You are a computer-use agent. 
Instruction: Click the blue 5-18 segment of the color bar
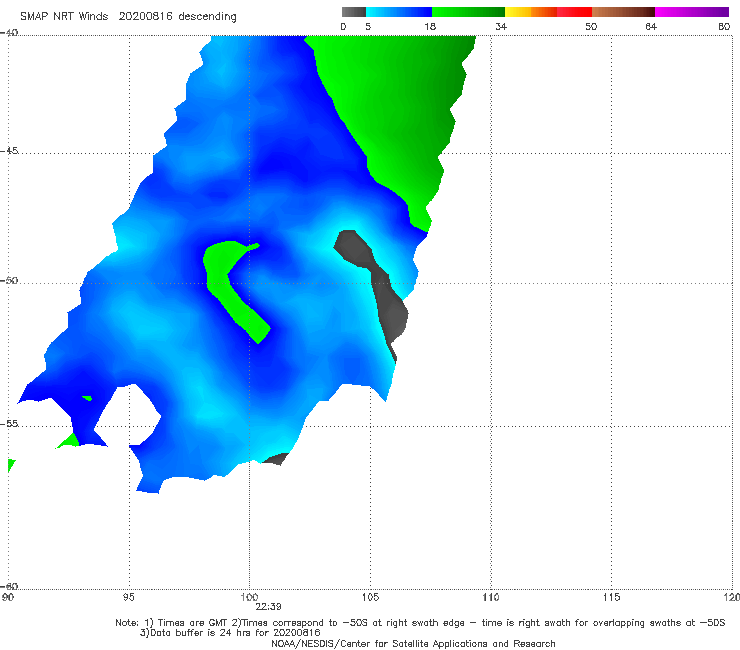(399, 12)
